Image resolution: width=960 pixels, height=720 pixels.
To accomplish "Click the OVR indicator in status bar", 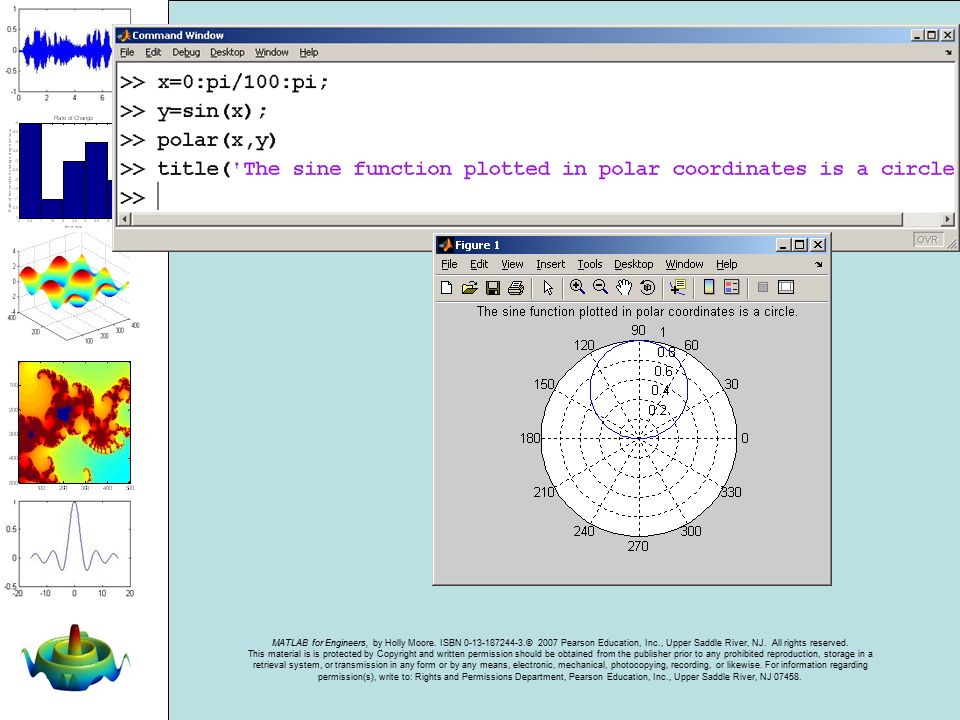I will (927, 239).
